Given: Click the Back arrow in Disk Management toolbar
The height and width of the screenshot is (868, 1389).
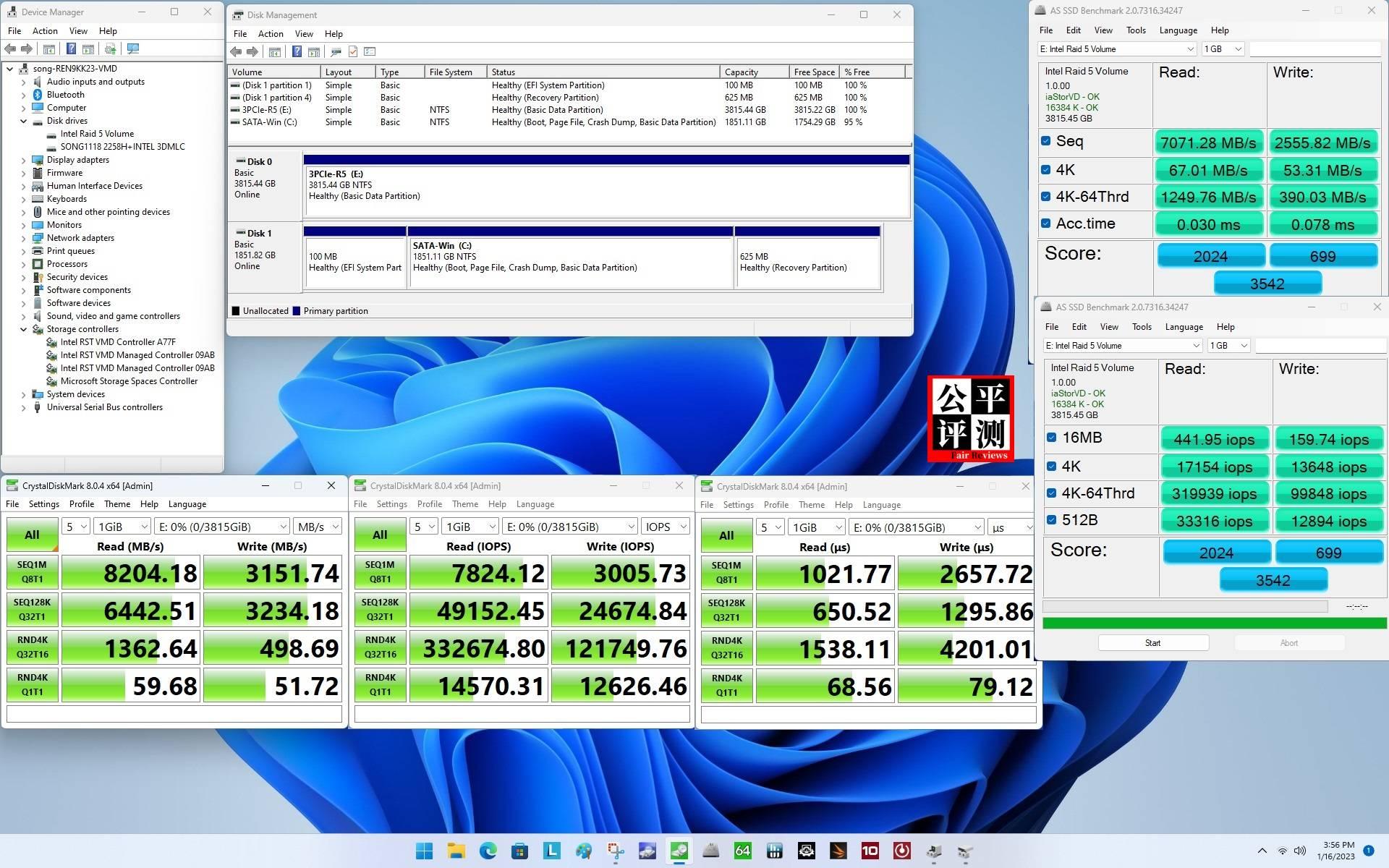Looking at the screenshot, I should (x=236, y=51).
